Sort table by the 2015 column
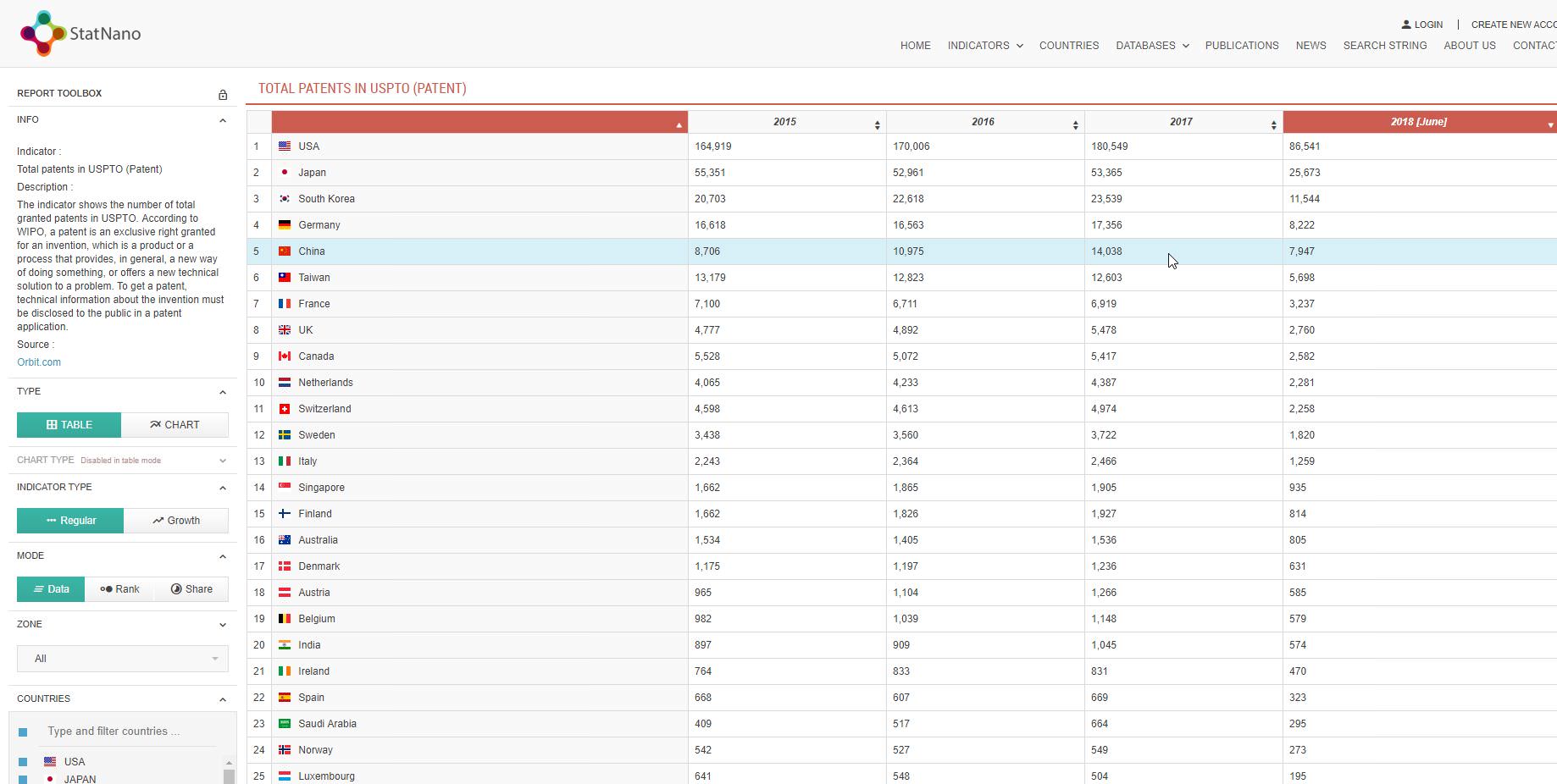 click(x=787, y=122)
